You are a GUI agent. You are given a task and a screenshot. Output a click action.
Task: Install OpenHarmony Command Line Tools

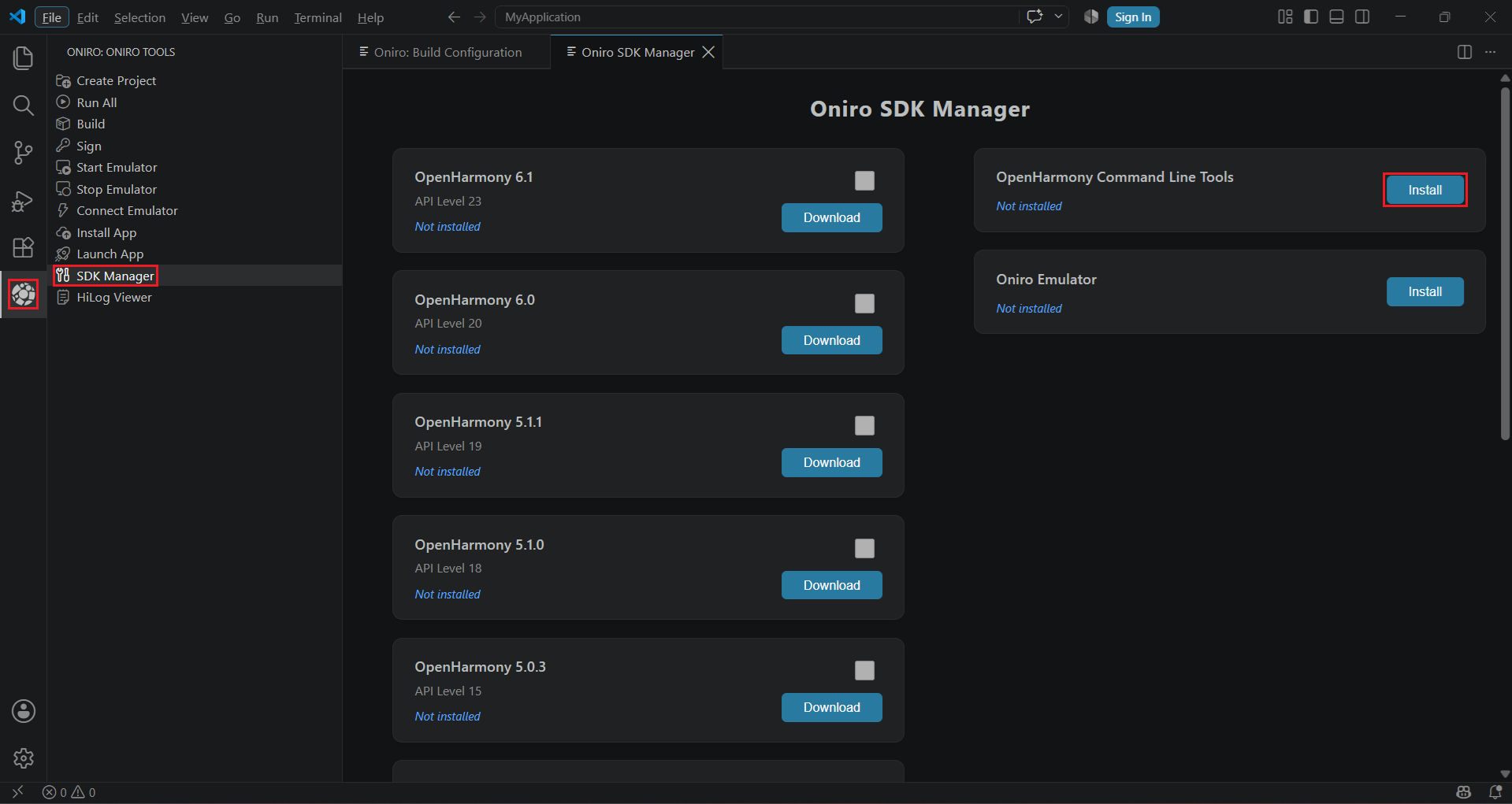point(1425,190)
